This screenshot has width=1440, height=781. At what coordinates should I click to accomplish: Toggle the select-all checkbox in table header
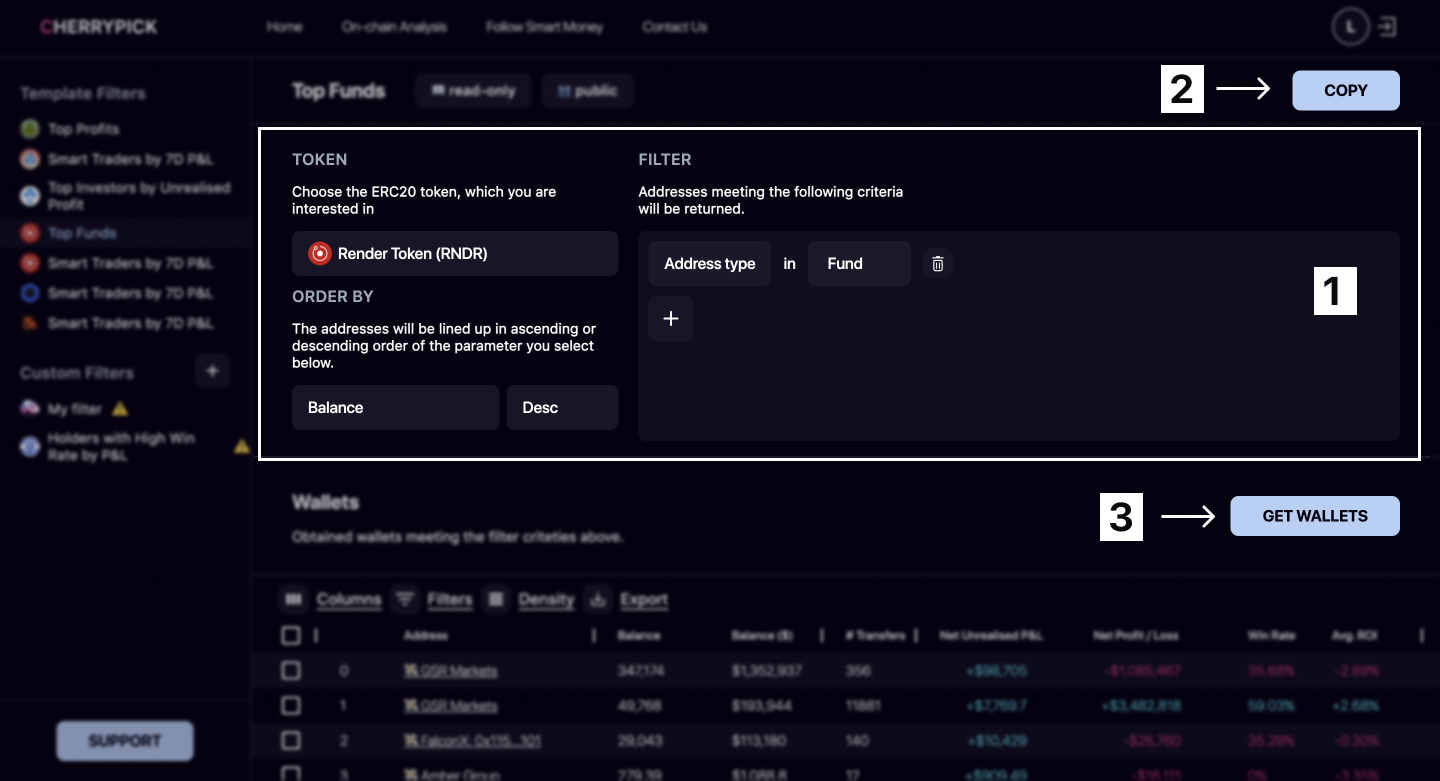point(291,635)
